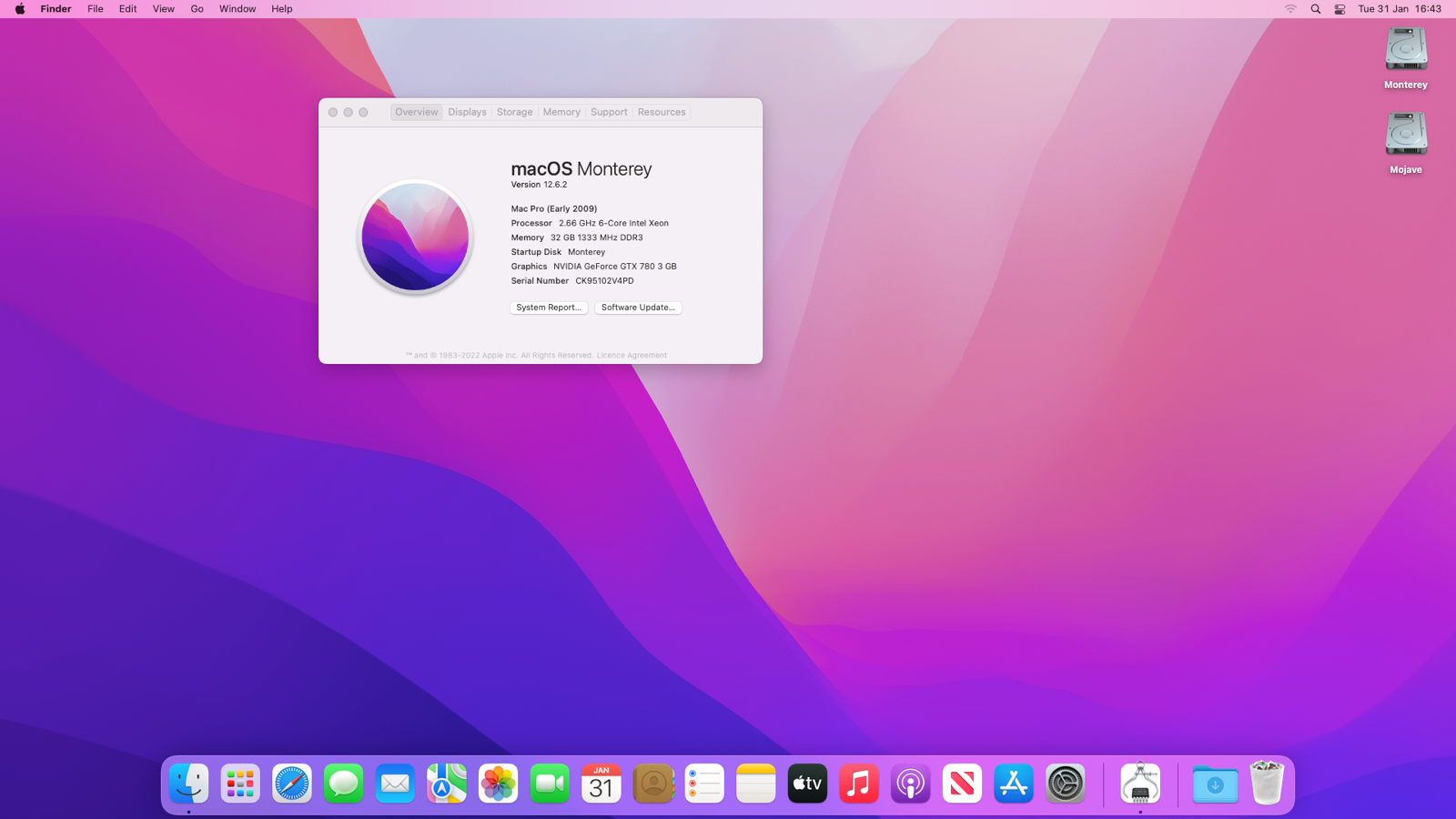Open the File menu
Viewport: 1456px width, 819px height.
[x=96, y=9]
